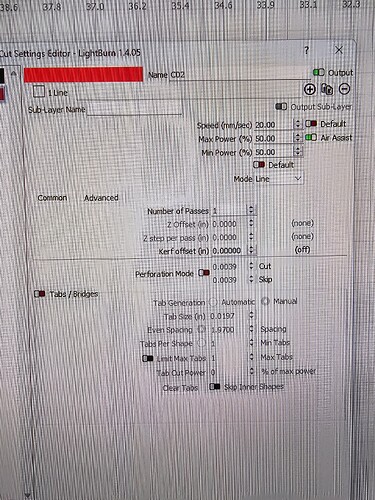Click the Clear Tabs button
375x500 pixels.
pos(180,388)
